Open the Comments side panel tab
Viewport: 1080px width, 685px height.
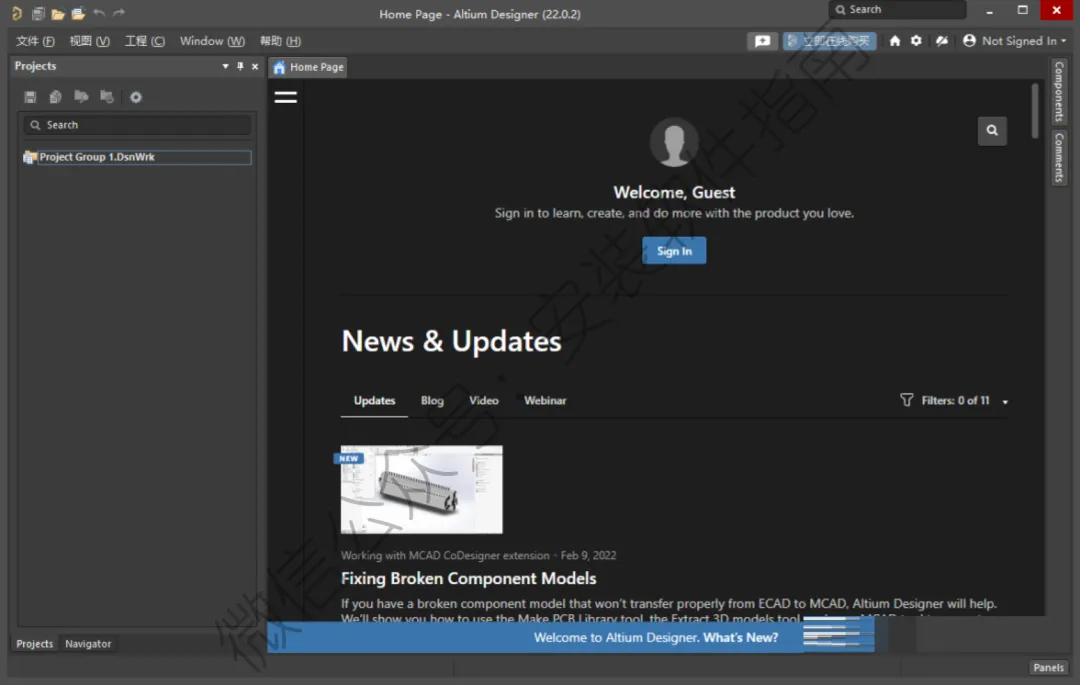pyautogui.click(x=1059, y=158)
